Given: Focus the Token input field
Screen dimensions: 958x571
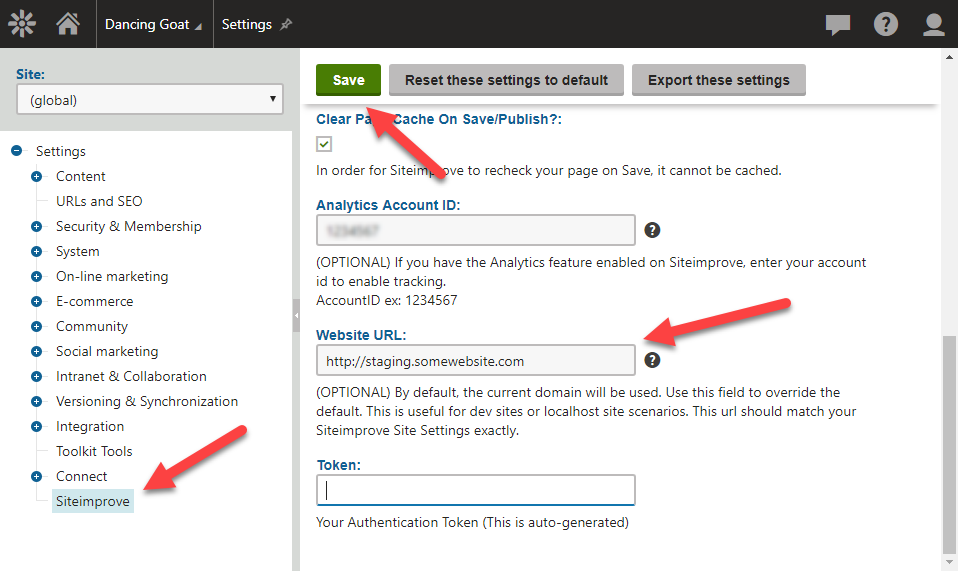Looking at the screenshot, I should point(475,490).
